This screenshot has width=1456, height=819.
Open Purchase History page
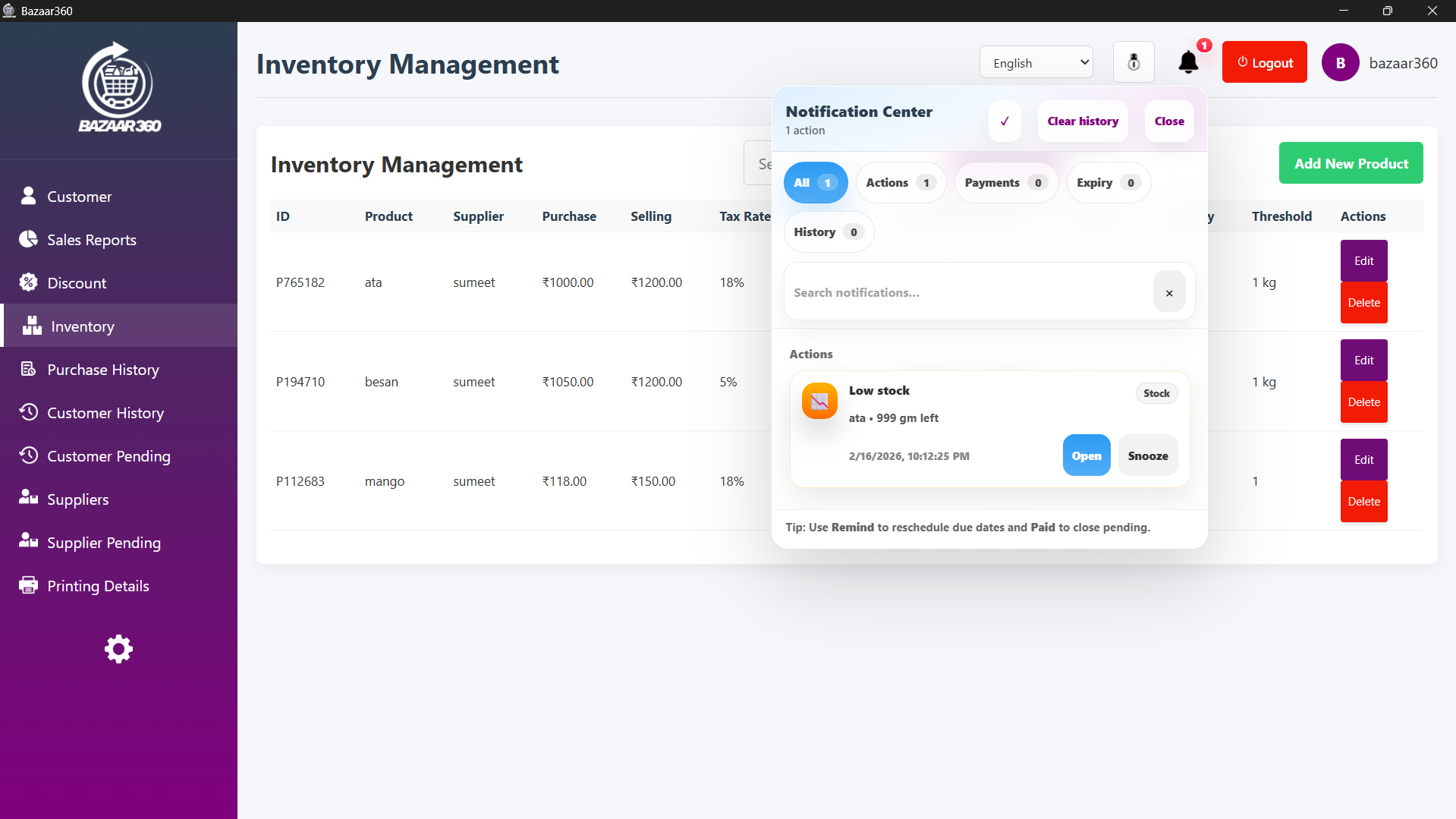[x=103, y=370]
